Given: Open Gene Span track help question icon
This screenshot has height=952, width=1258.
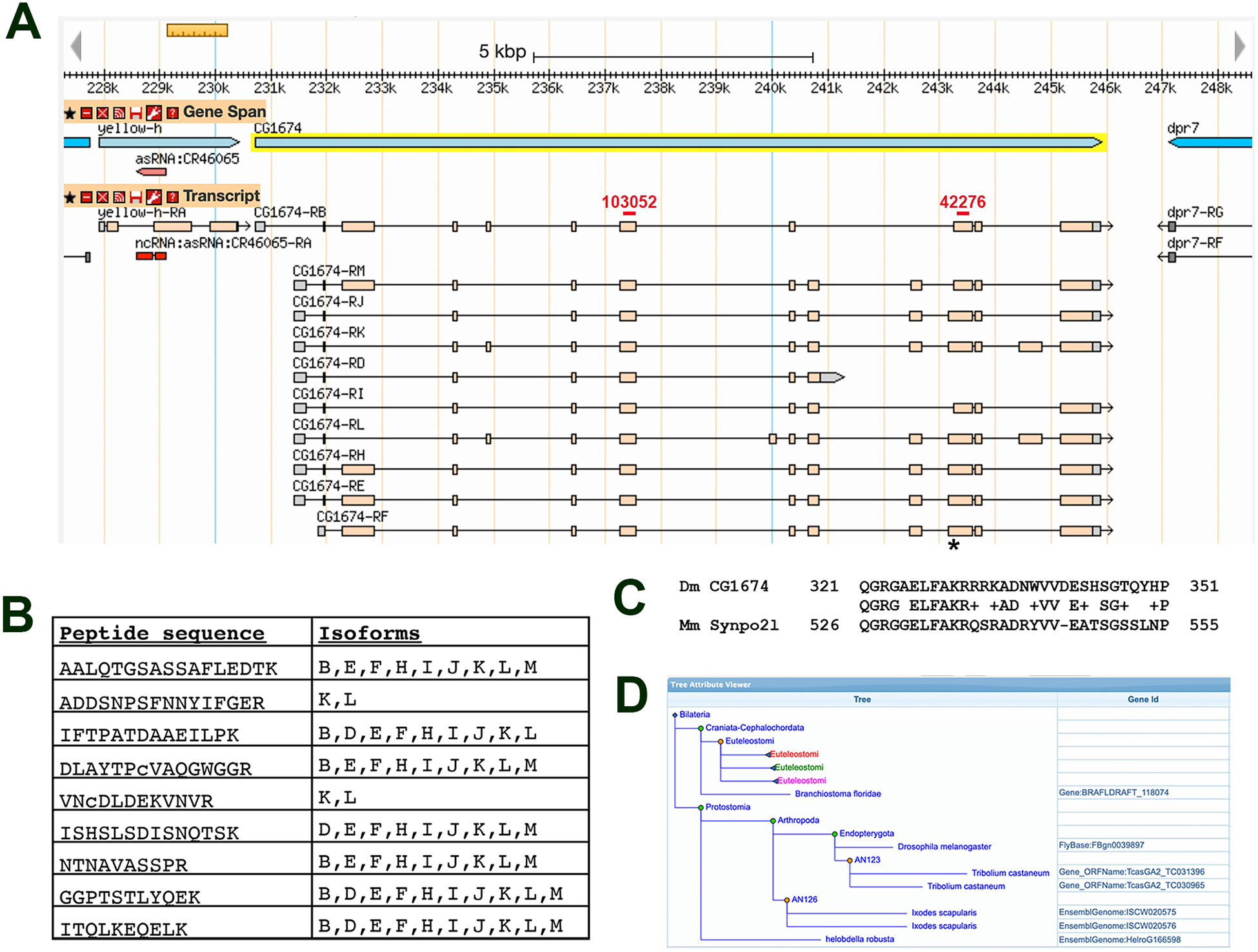Looking at the screenshot, I should point(172,113).
